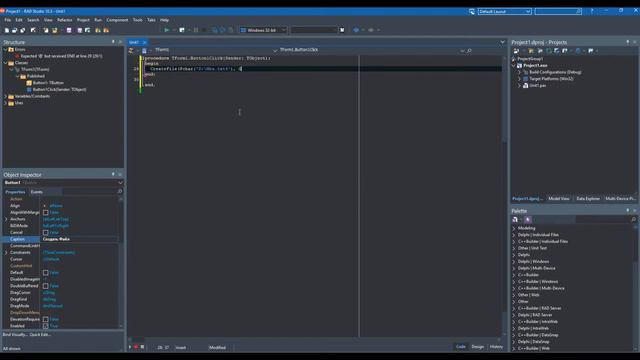This screenshot has width=640, height=360.
Task: Click the New Items toolbar icon
Action: [7, 30]
